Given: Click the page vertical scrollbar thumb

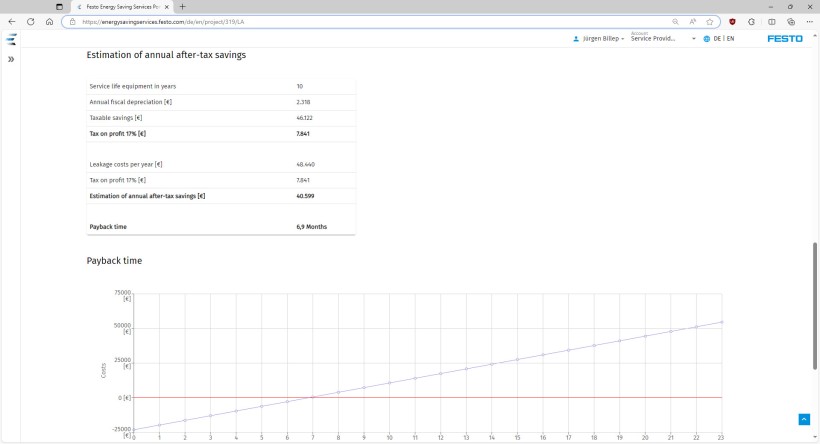Looking at the screenshot, I should 815,306.
